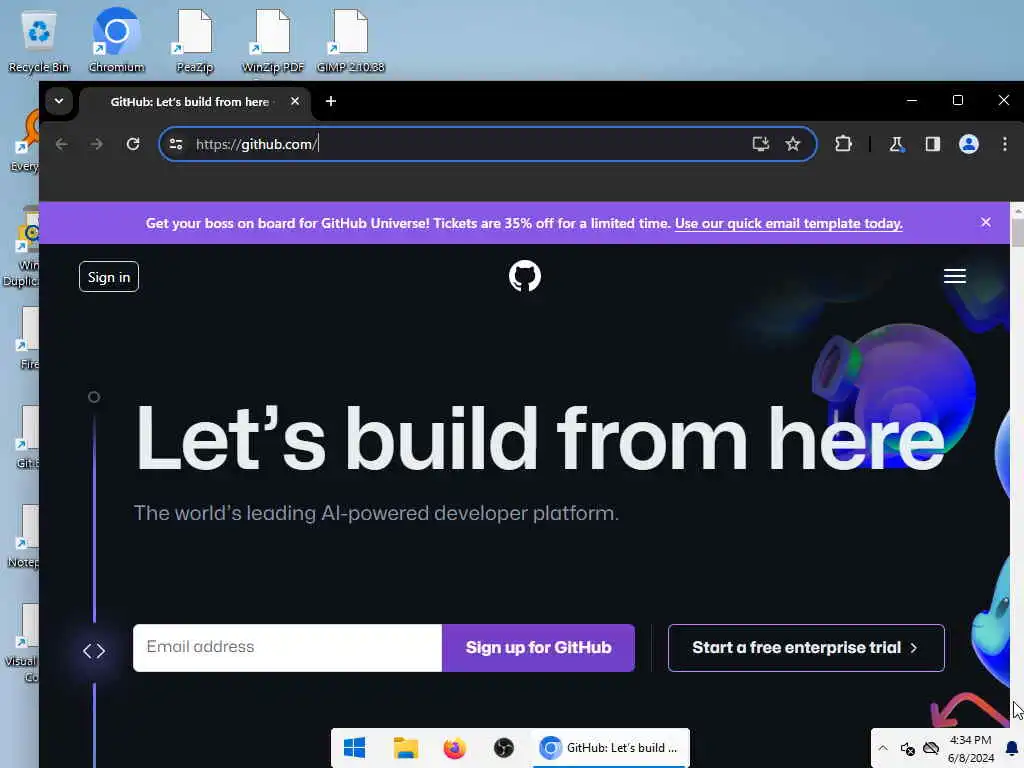Click the code brackets icon on page
Viewport: 1024px width, 768px height.
pyautogui.click(x=94, y=650)
